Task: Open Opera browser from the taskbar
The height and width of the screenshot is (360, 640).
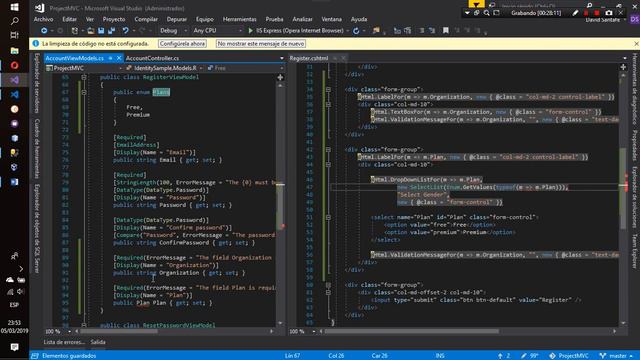Action: tap(14, 65)
